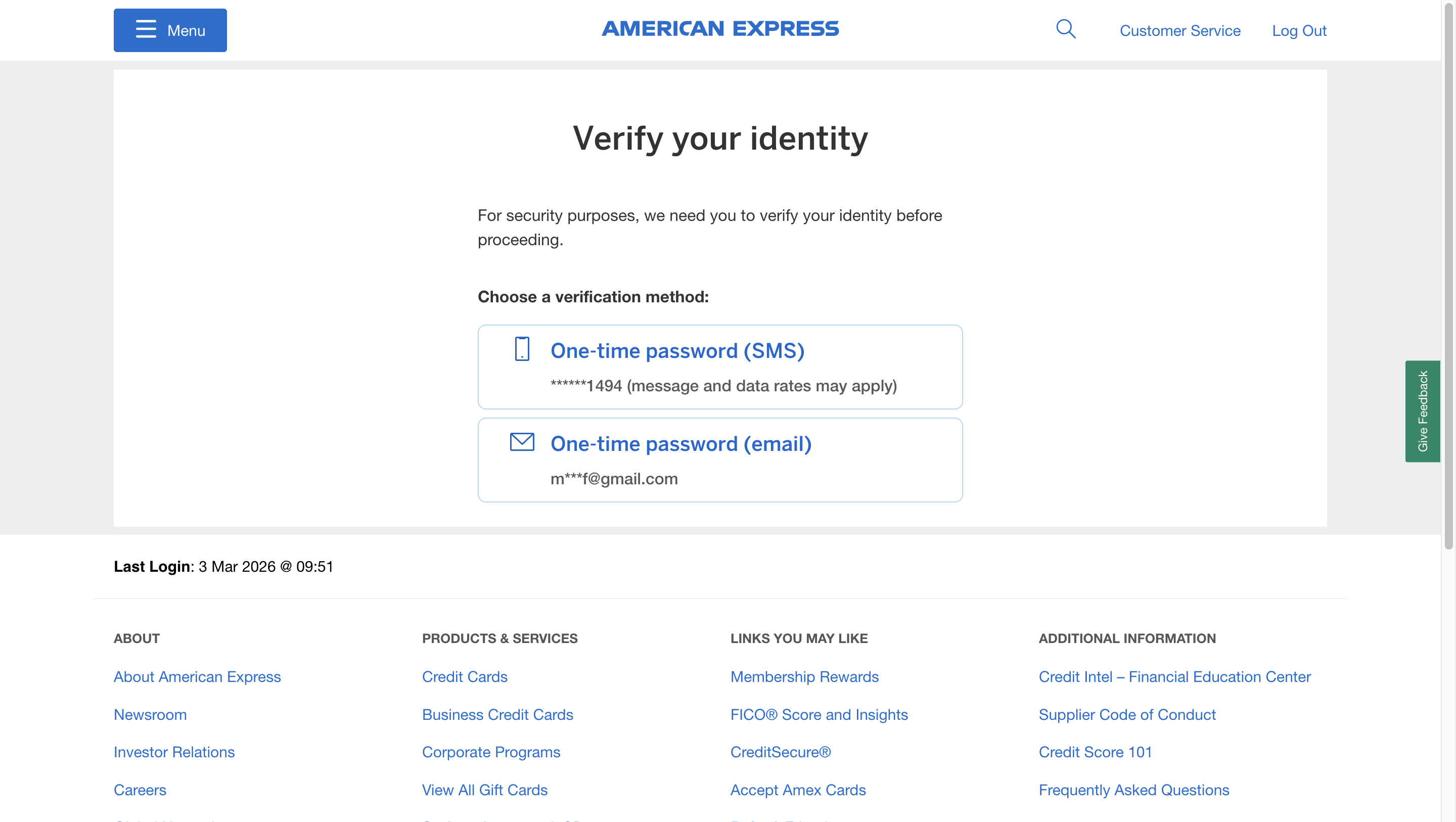Visit Credit Cards footer link
The image size is (1456, 822).
click(x=464, y=677)
